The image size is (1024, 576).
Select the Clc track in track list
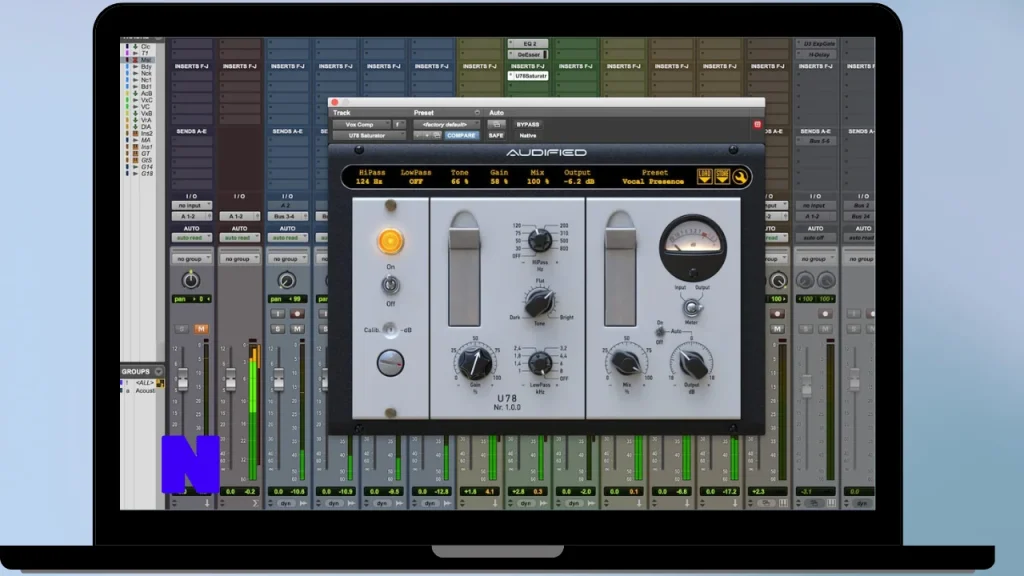[x=145, y=47]
